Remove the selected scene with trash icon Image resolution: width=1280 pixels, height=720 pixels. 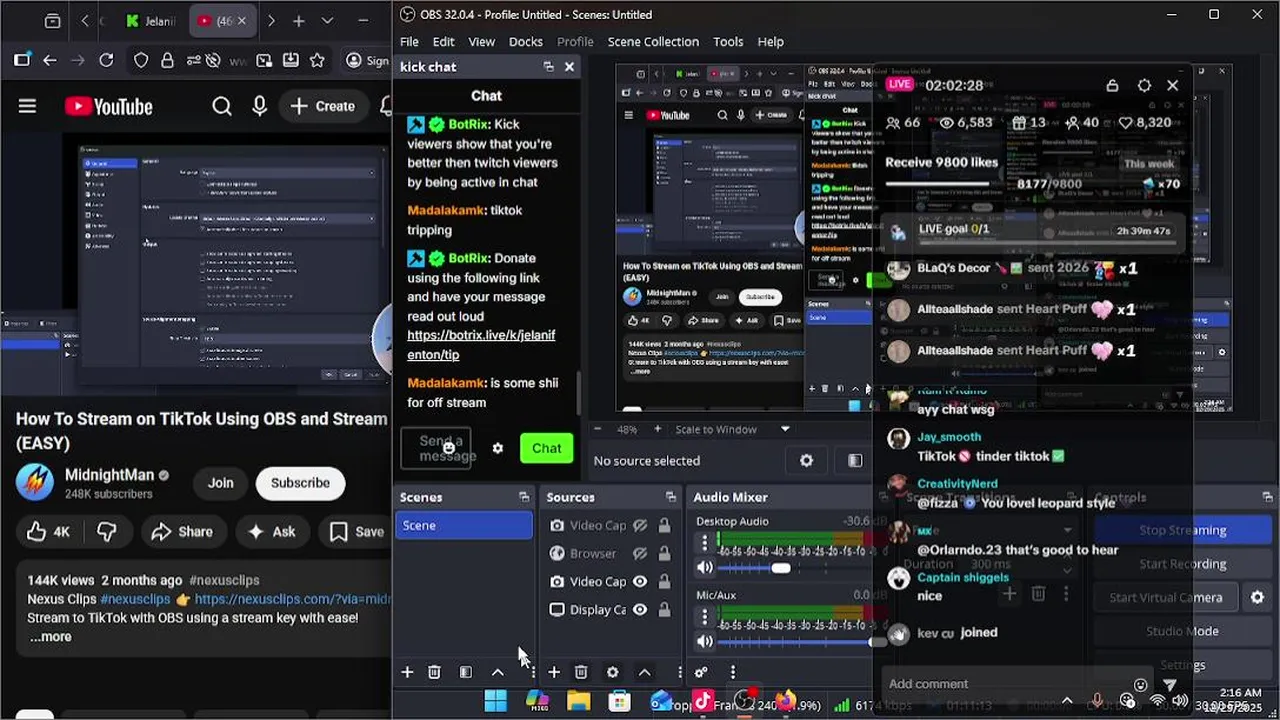[x=434, y=672]
